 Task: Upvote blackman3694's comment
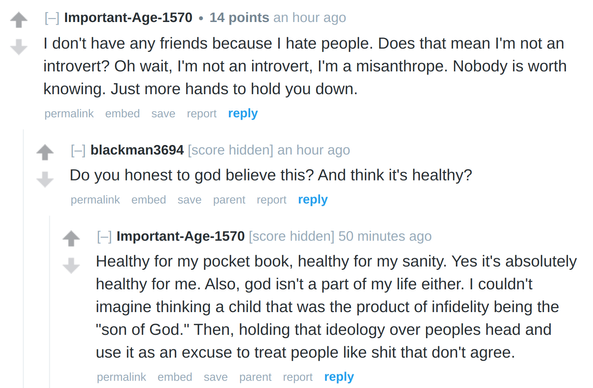click(45, 152)
